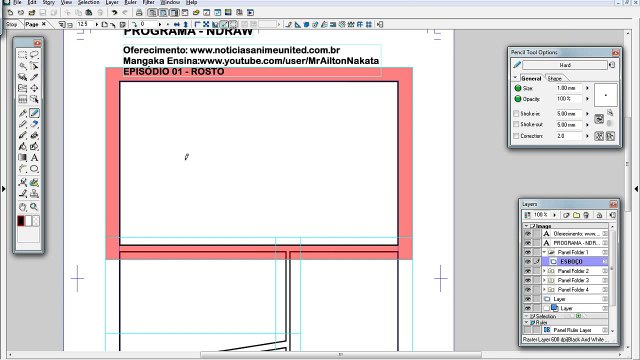Select the Move Layer tool with four arrows
Viewport: 640px width, 360px height.
[x=34, y=88]
